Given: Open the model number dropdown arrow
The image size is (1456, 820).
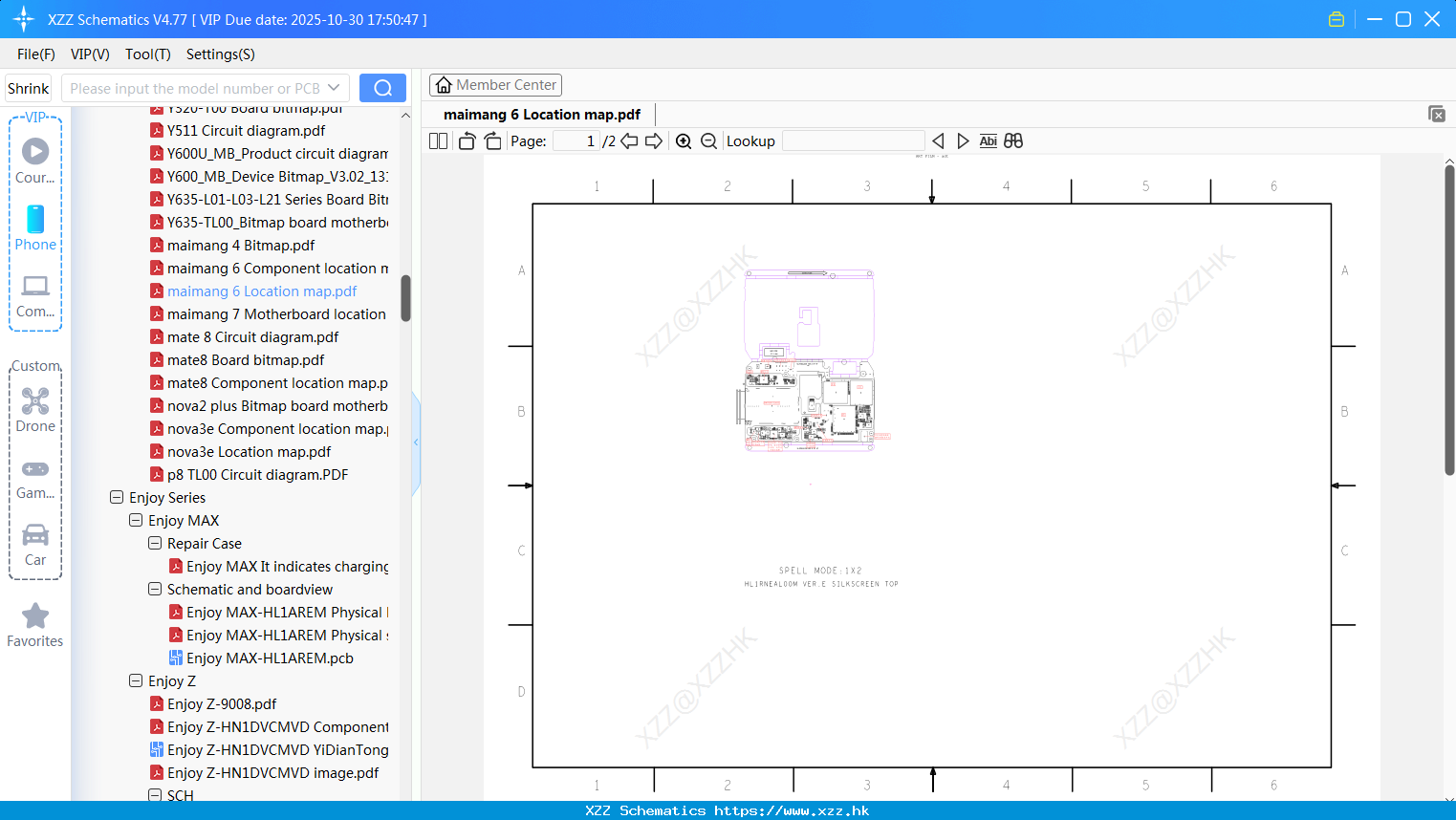Looking at the screenshot, I should [334, 88].
